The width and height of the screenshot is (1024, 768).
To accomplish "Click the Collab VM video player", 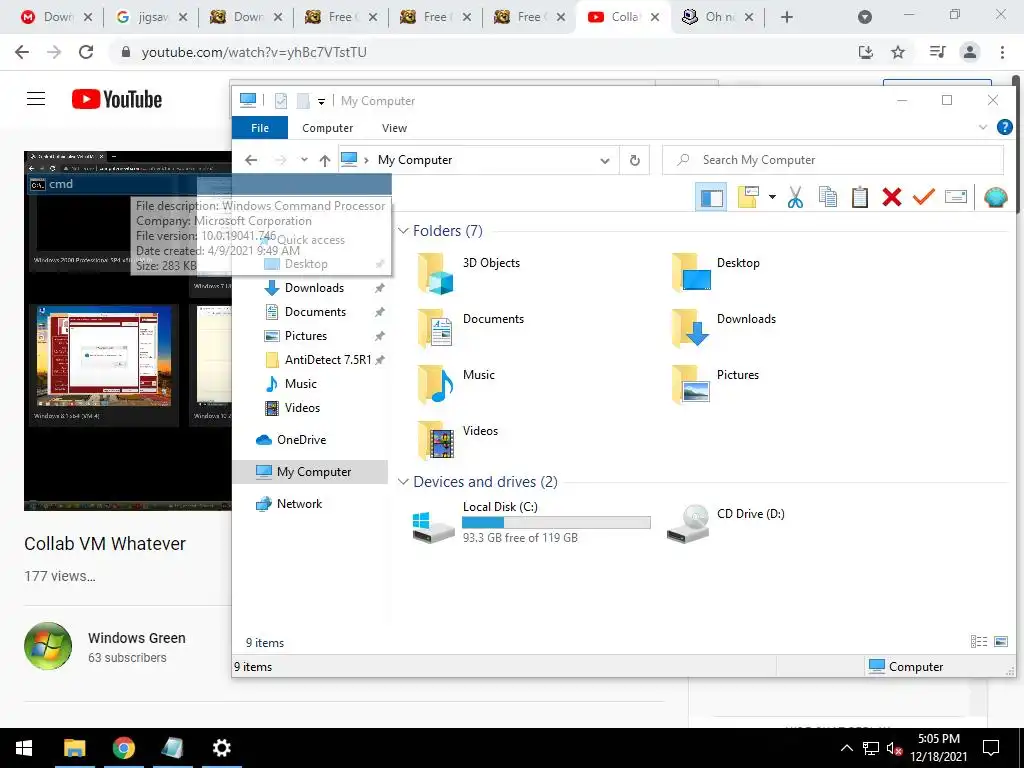I will point(128,330).
